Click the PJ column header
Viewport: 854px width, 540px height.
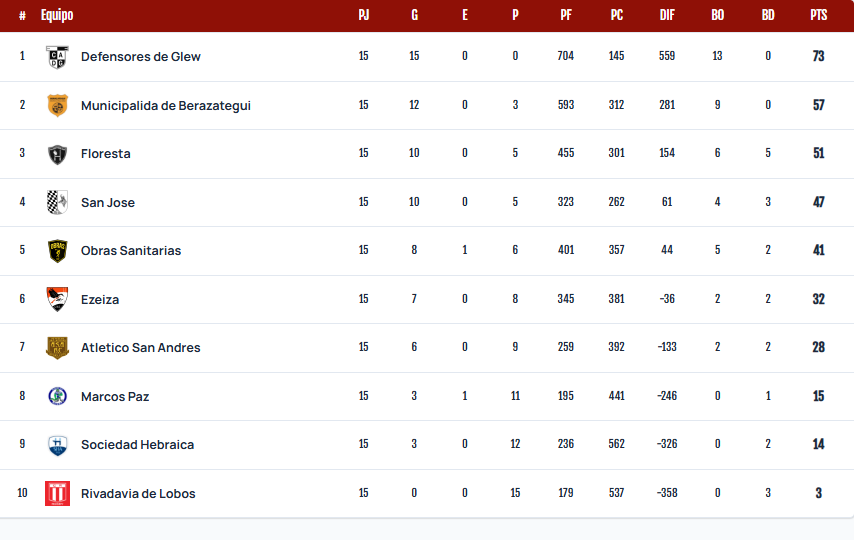click(364, 15)
